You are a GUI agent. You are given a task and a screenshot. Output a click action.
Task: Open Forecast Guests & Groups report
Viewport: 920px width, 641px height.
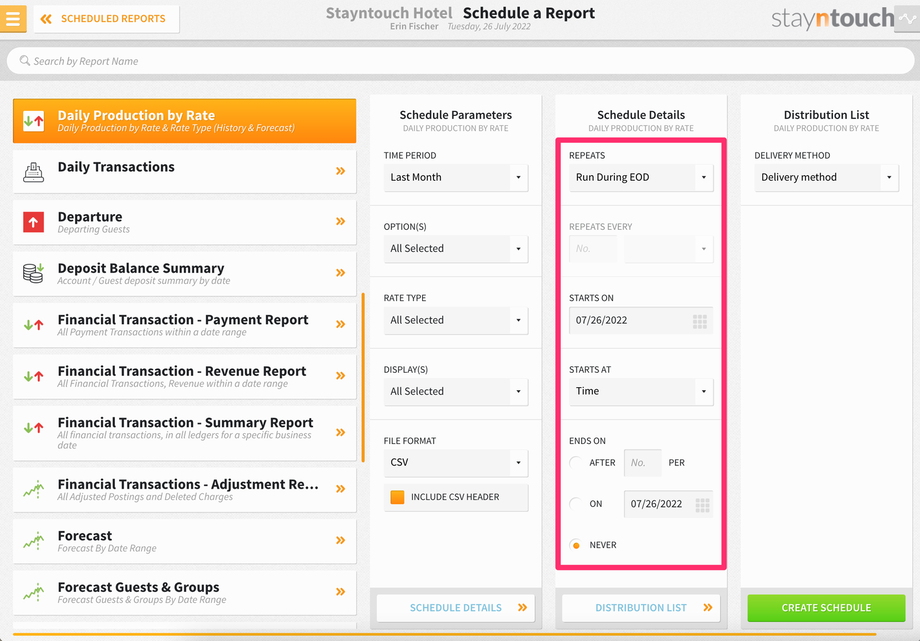click(184, 593)
